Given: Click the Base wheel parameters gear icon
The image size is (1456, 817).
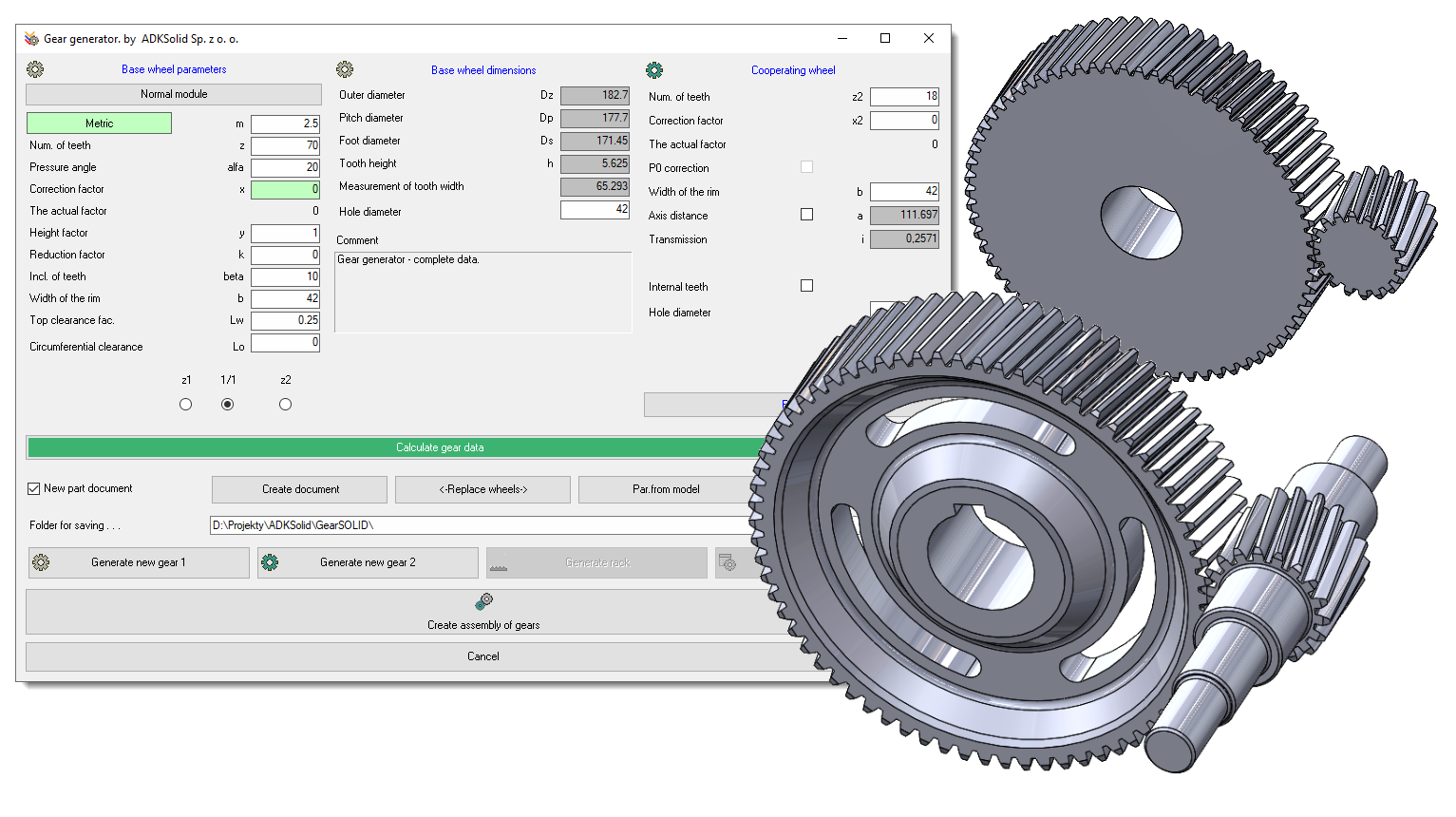Looking at the screenshot, I should click(35, 69).
